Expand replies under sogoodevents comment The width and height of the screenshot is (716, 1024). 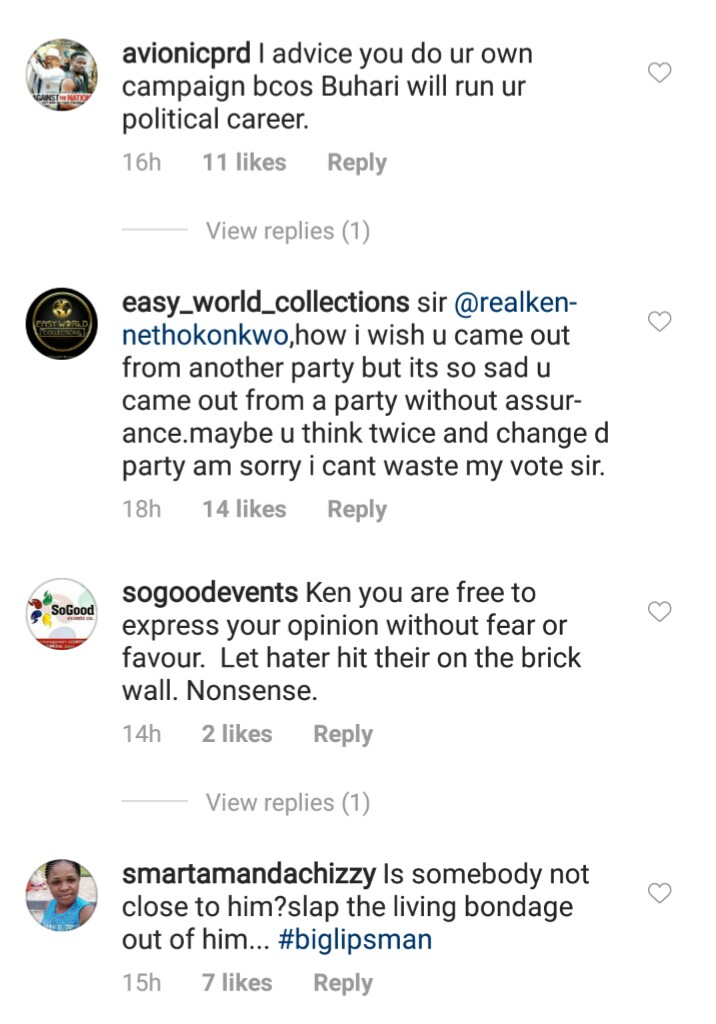click(287, 802)
